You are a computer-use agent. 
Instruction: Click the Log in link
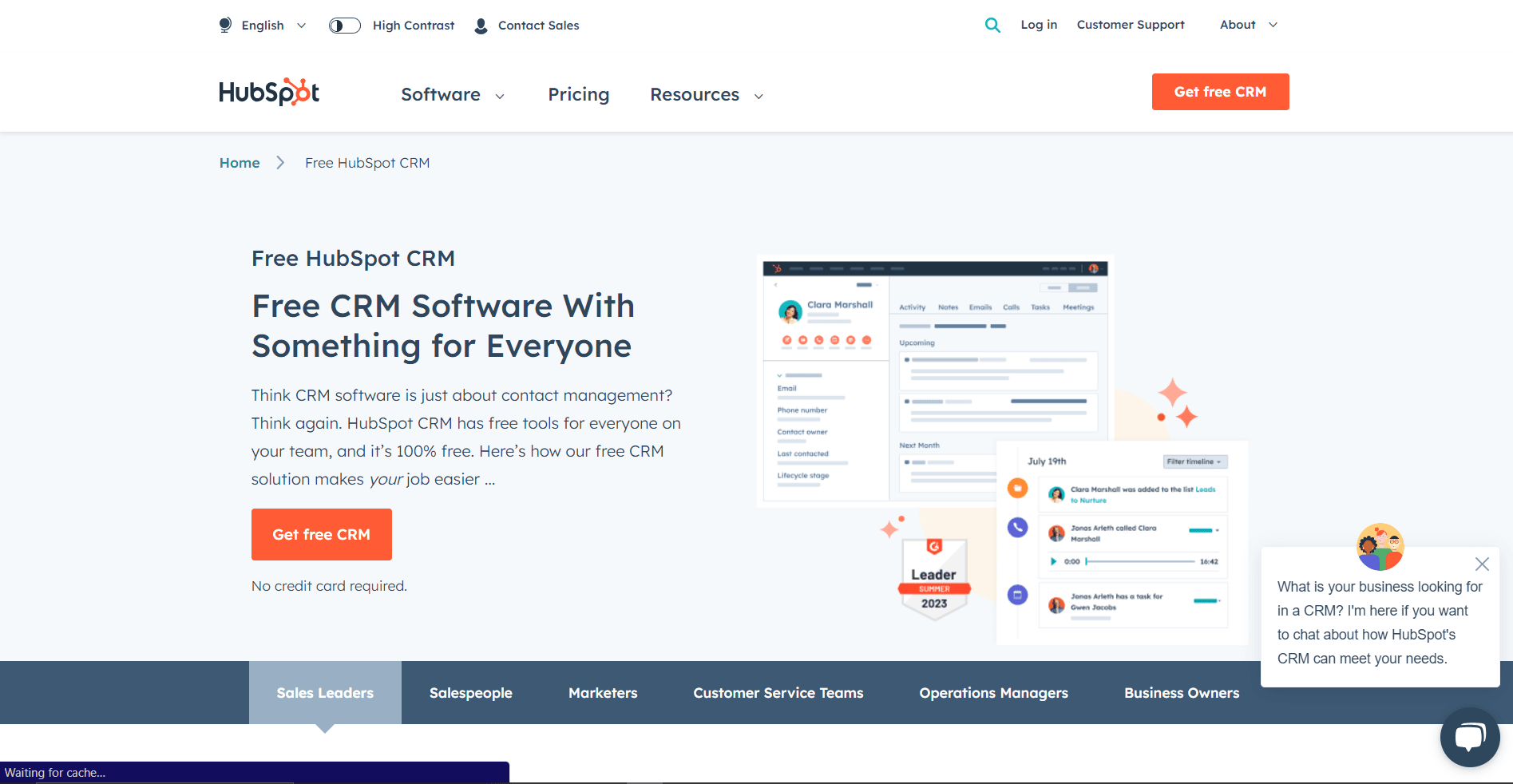1038,25
